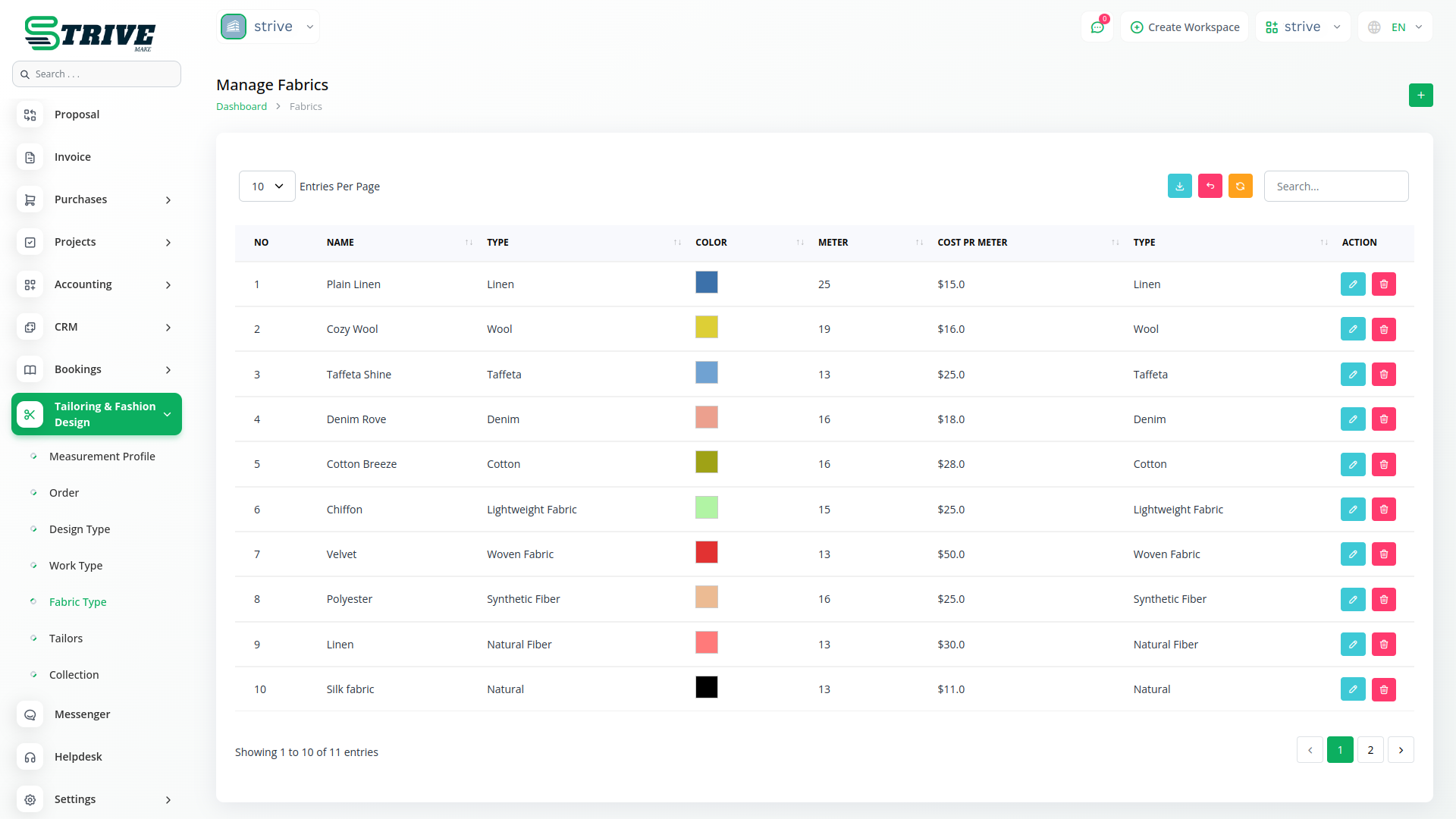Delete the Silk fabric row

pyautogui.click(x=1383, y=689)
